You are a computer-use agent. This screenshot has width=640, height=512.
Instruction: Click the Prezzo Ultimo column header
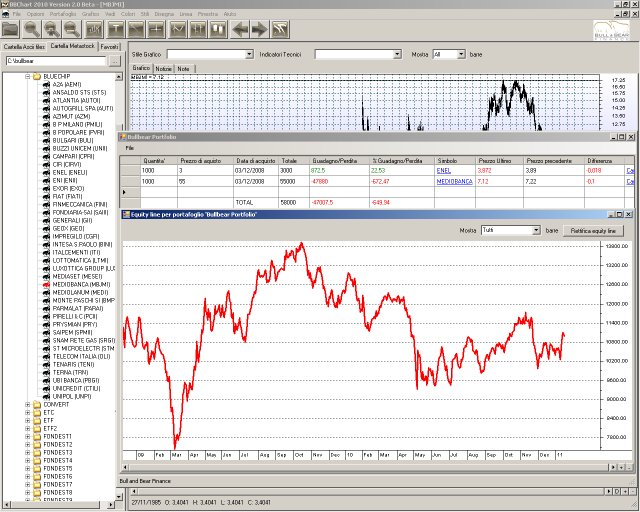(x=500, y=161)
